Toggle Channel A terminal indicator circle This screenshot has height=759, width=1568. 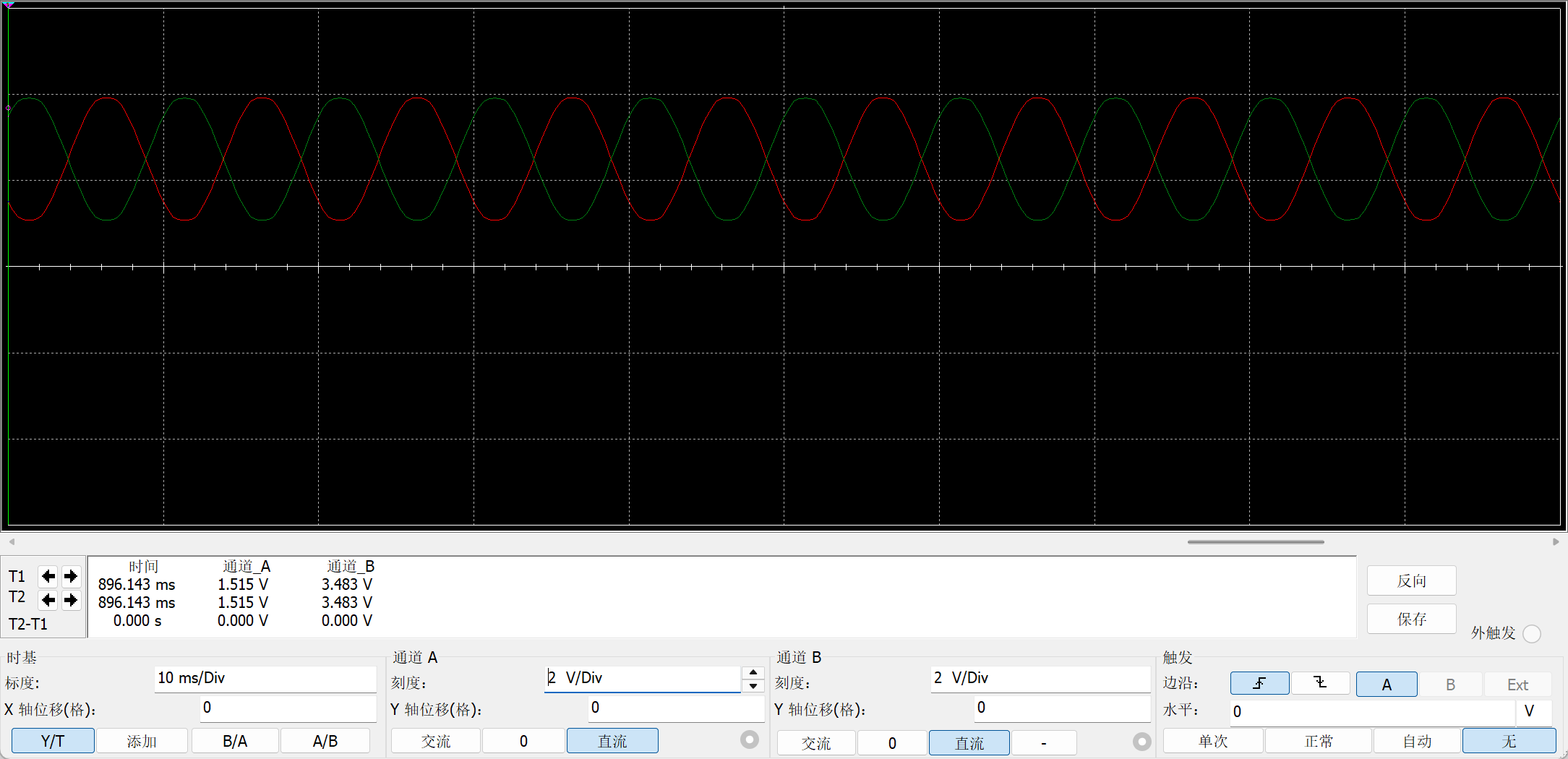click(x=750, y=739)
